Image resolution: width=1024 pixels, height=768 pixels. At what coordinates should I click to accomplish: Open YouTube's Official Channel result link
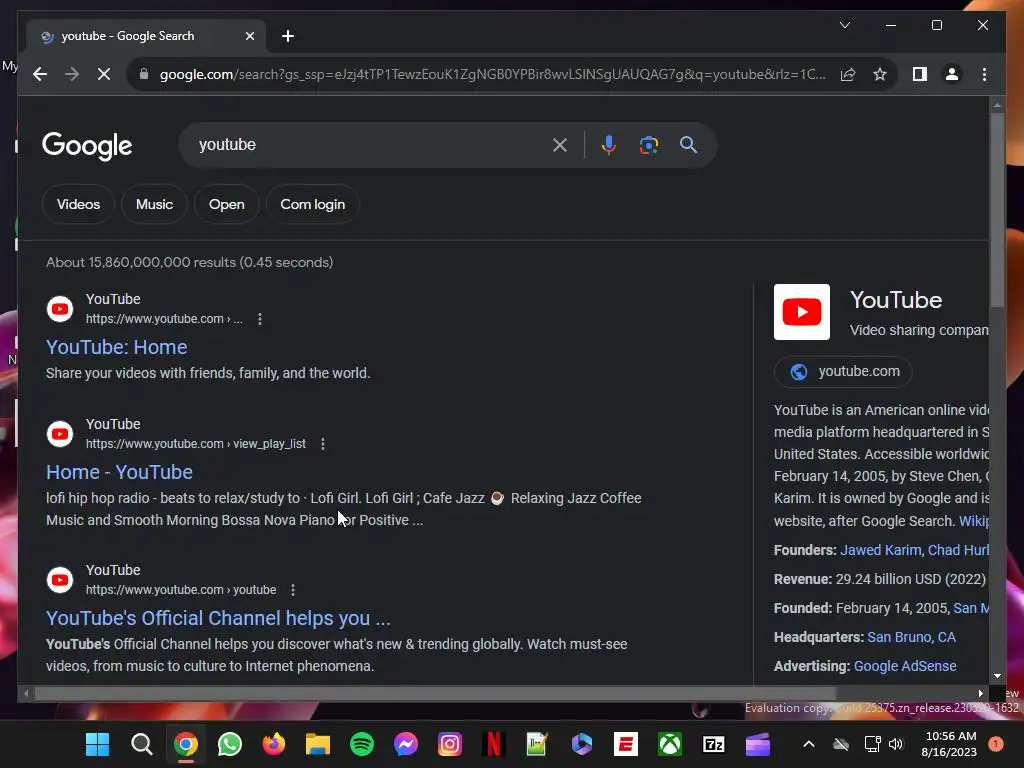218,618
